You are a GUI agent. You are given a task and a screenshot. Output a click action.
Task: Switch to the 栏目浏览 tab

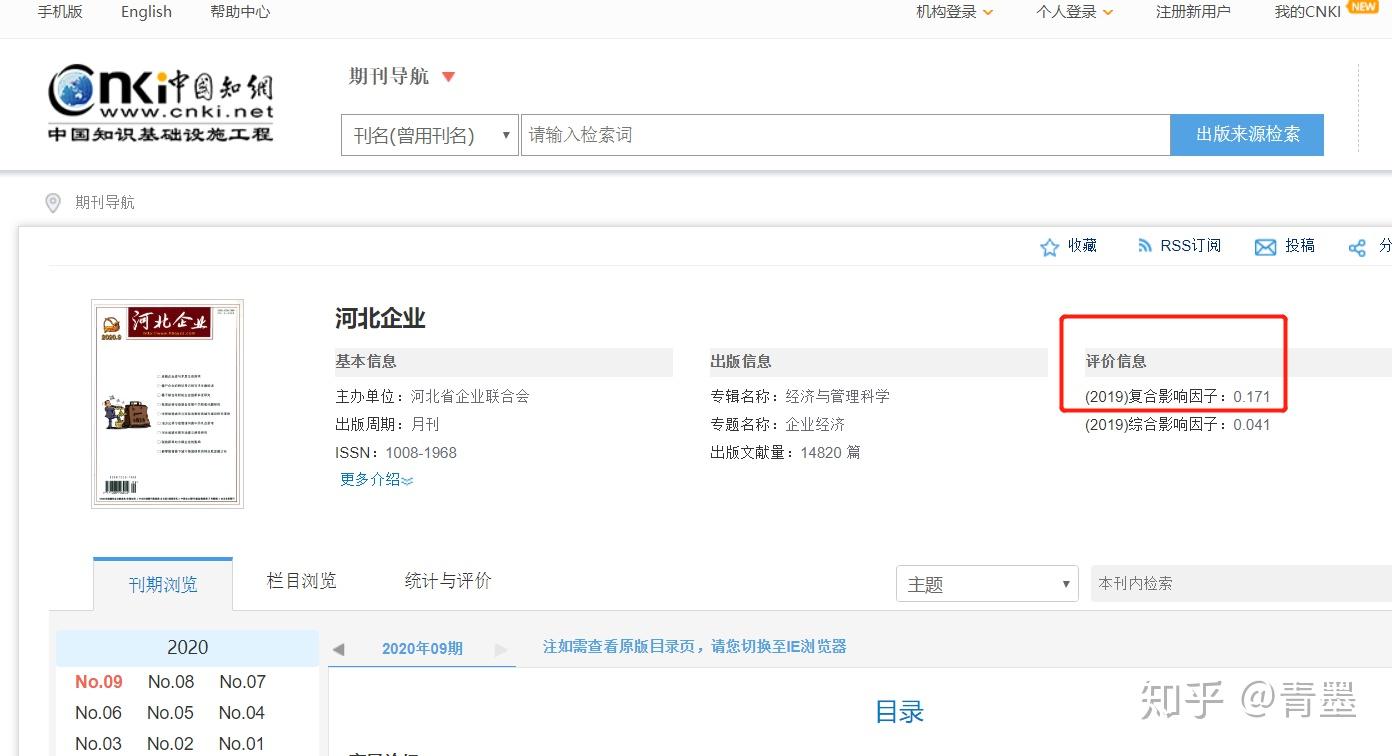point(302,581)
